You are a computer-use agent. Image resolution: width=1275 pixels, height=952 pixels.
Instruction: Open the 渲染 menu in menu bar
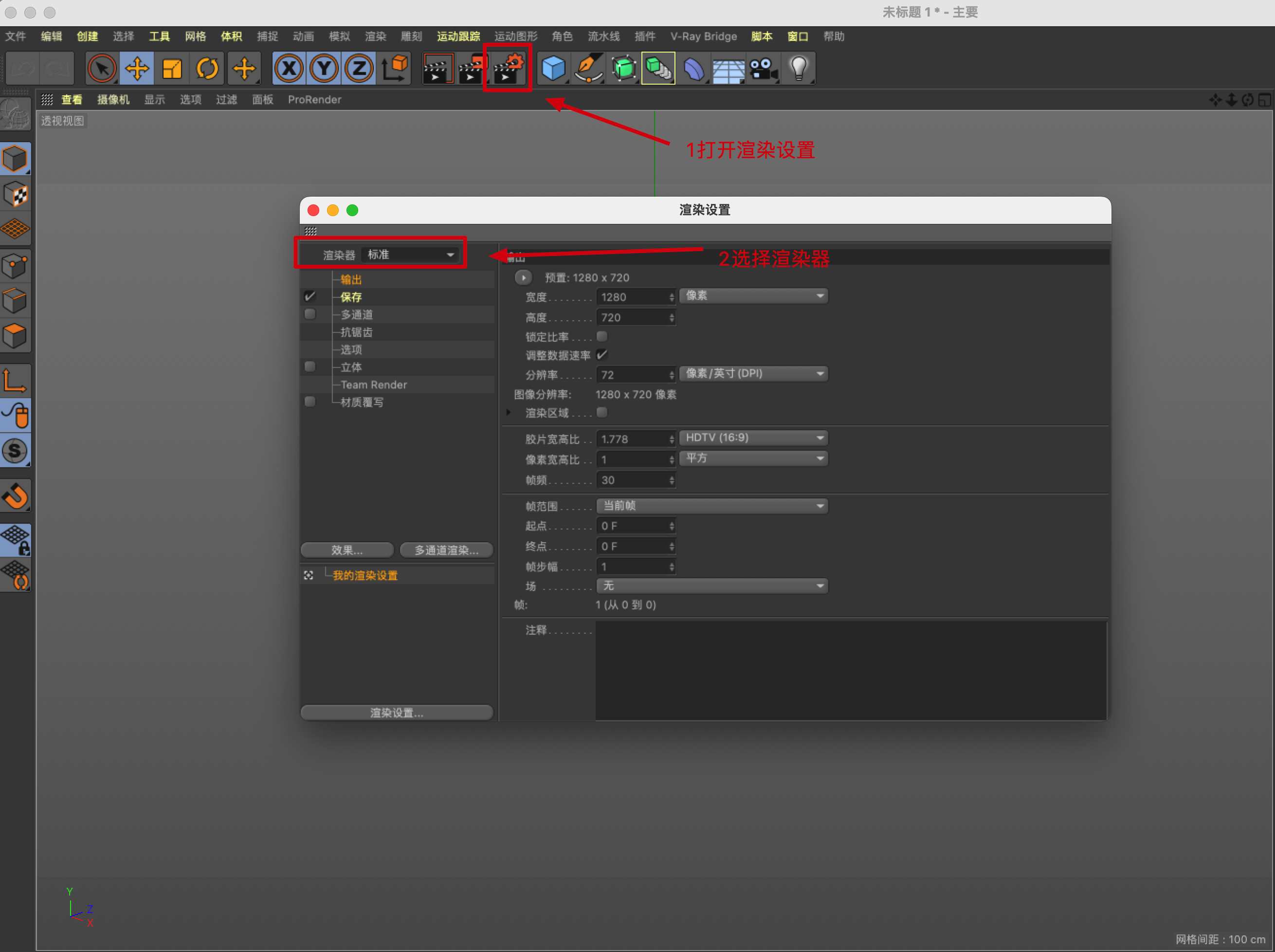pyautogui.click(x=375, y=37)
